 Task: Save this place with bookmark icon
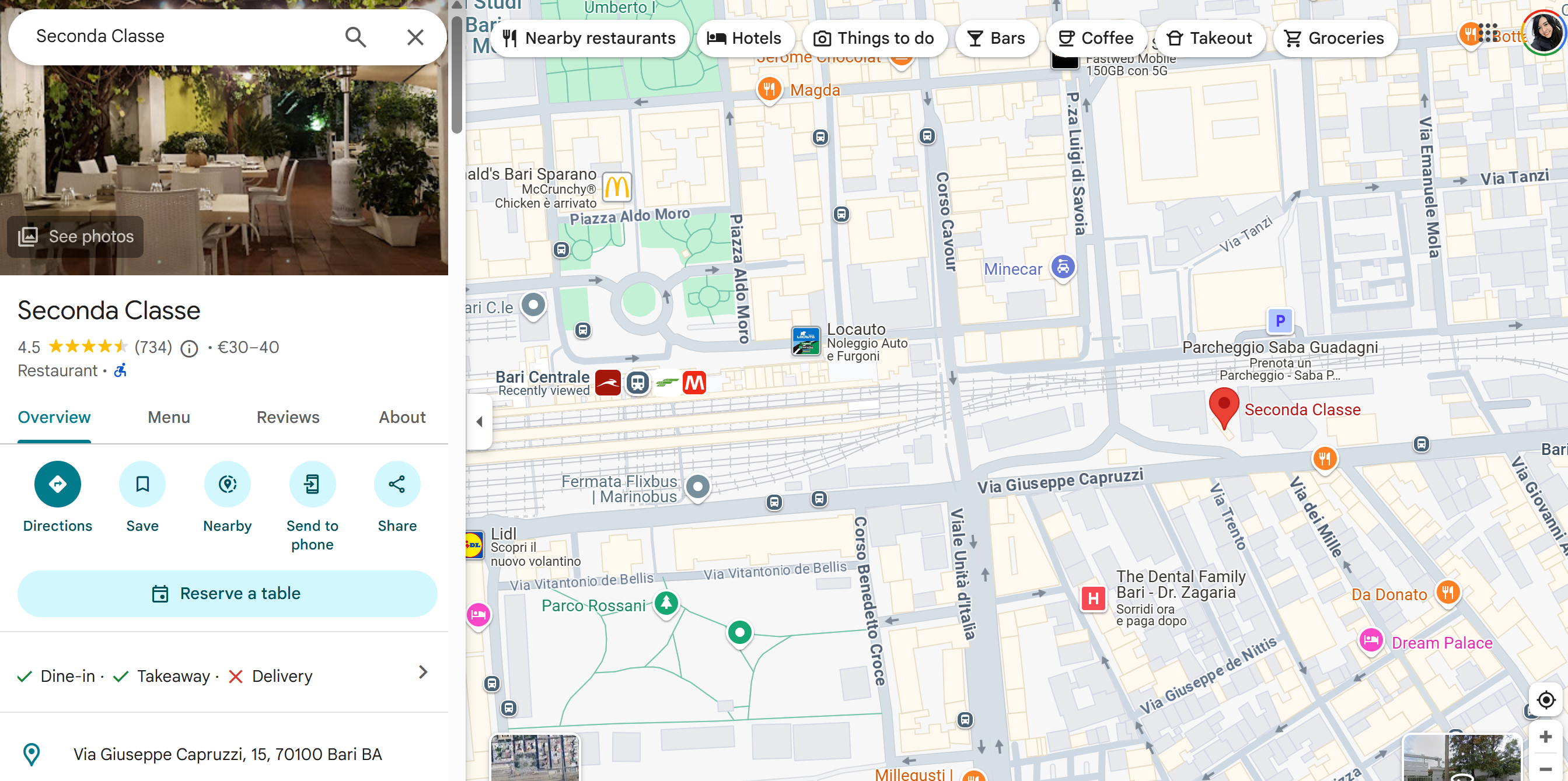click(142, 484)
